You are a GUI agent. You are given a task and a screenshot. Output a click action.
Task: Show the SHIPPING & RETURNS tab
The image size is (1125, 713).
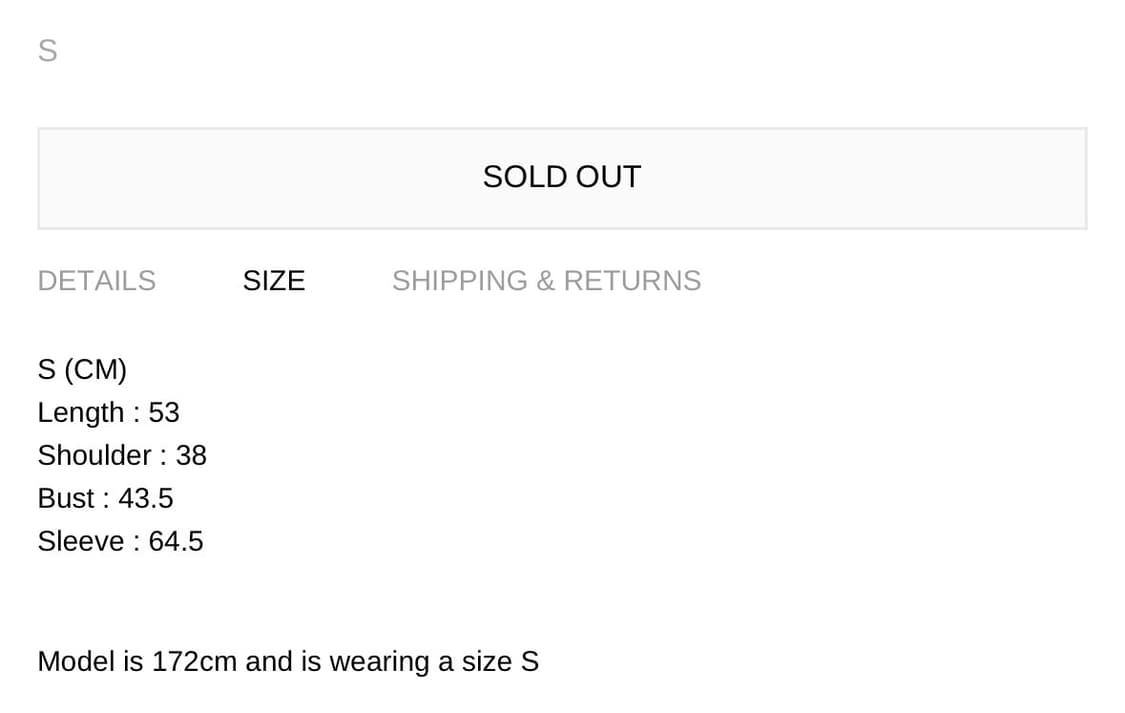[x=546, y=281]
